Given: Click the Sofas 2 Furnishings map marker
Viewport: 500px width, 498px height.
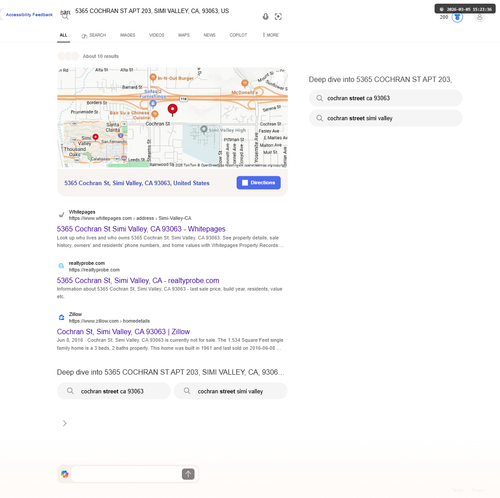Looking at the screenshot, I should pos(153,104).
